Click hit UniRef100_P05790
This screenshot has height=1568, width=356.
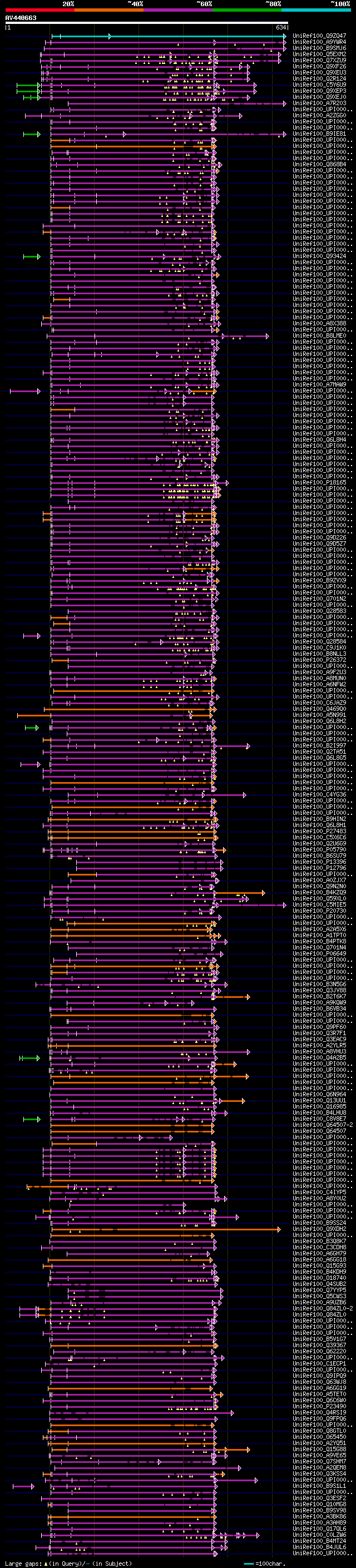[319, 850]
